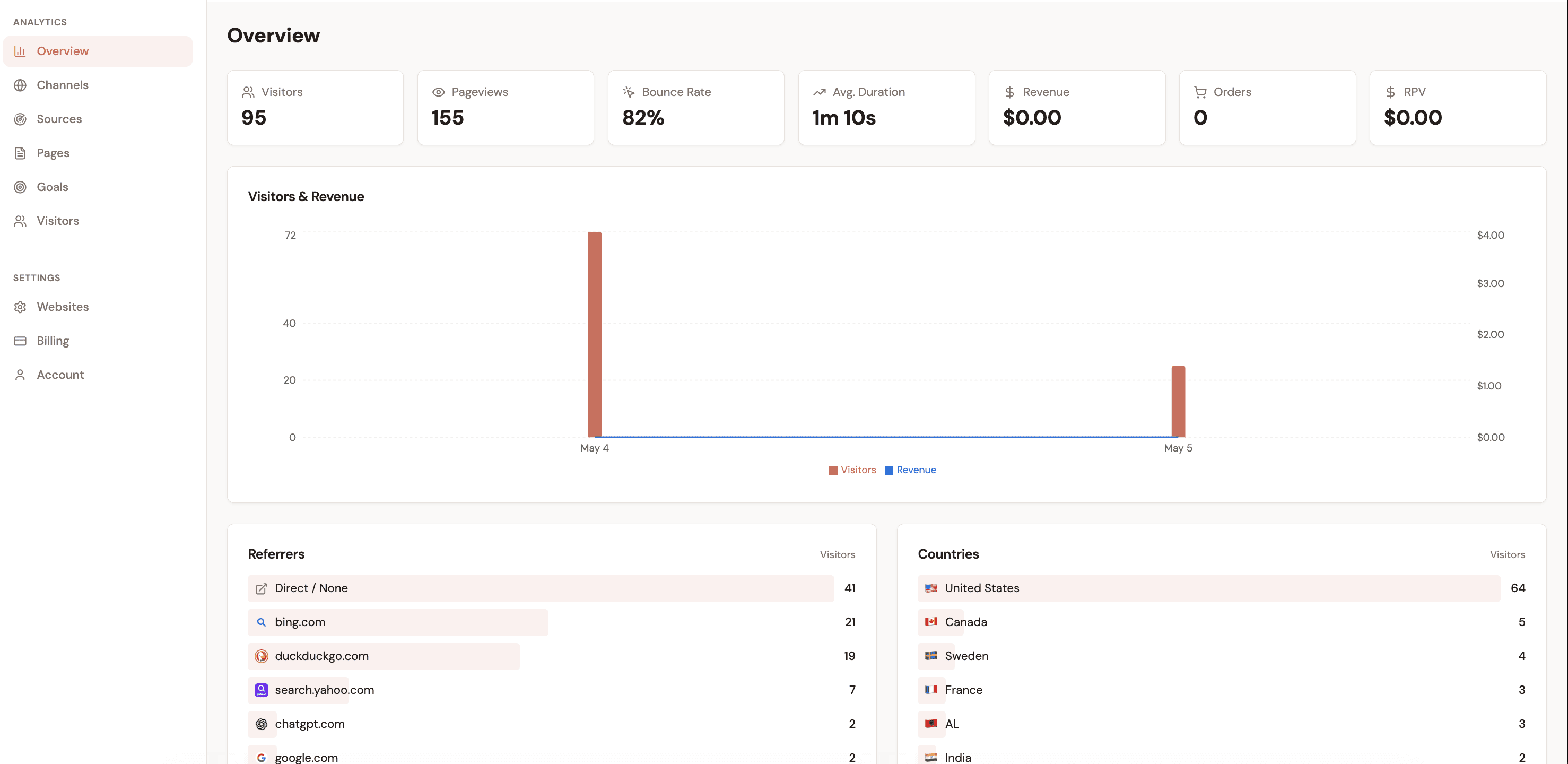This screenshot has height=764, width=1568.
Task: Click the United States flag icon
Action: tap(931, 588)
